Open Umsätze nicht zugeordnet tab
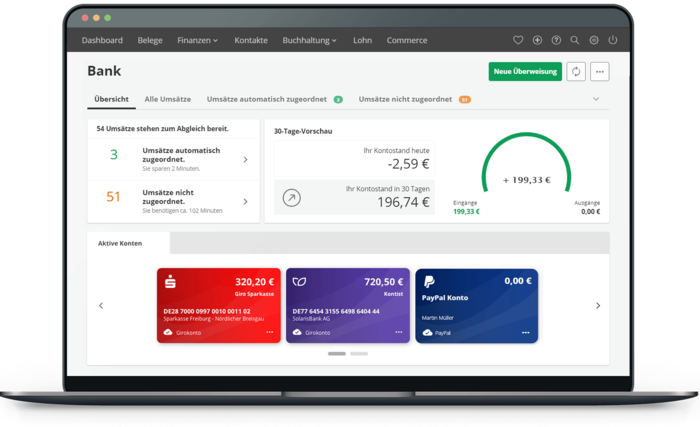Image resolution: width=700 pixels, height=427 pixels. point(405,99)
